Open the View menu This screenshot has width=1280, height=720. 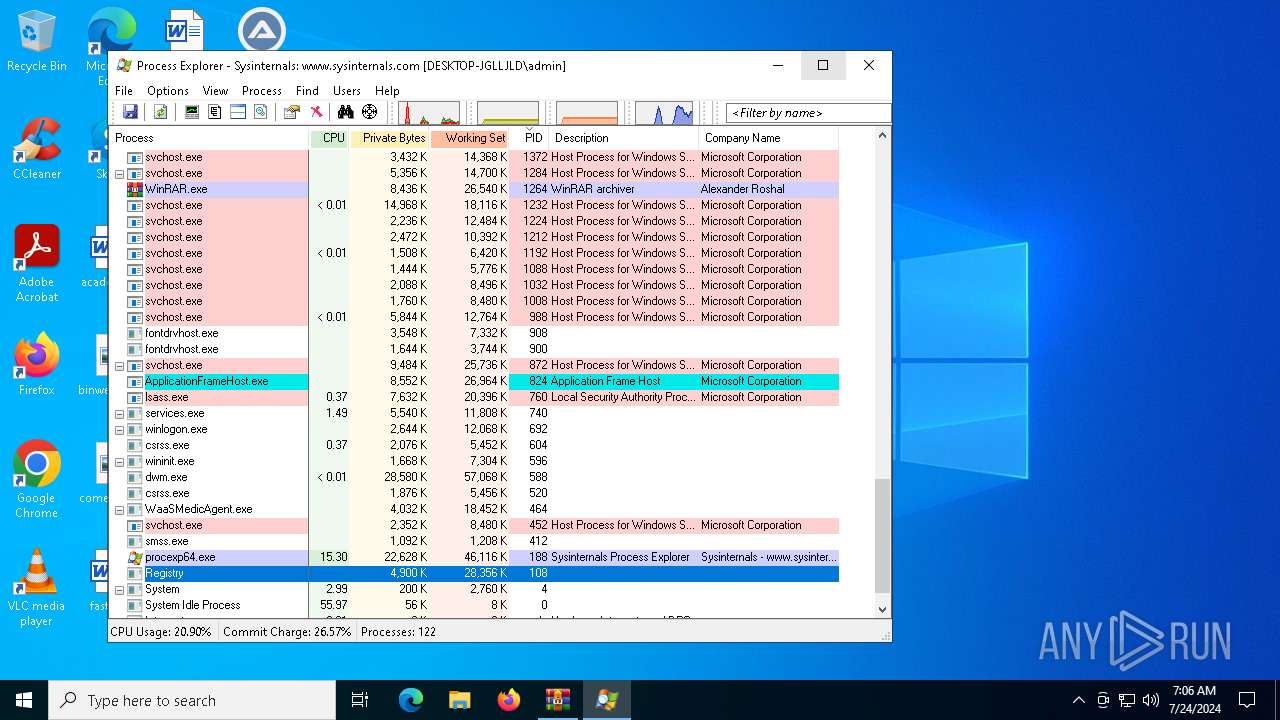click(x=216, y=90)
